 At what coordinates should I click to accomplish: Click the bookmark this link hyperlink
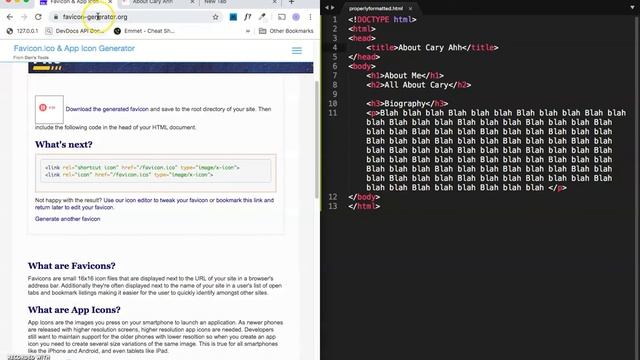click(240, 200)
